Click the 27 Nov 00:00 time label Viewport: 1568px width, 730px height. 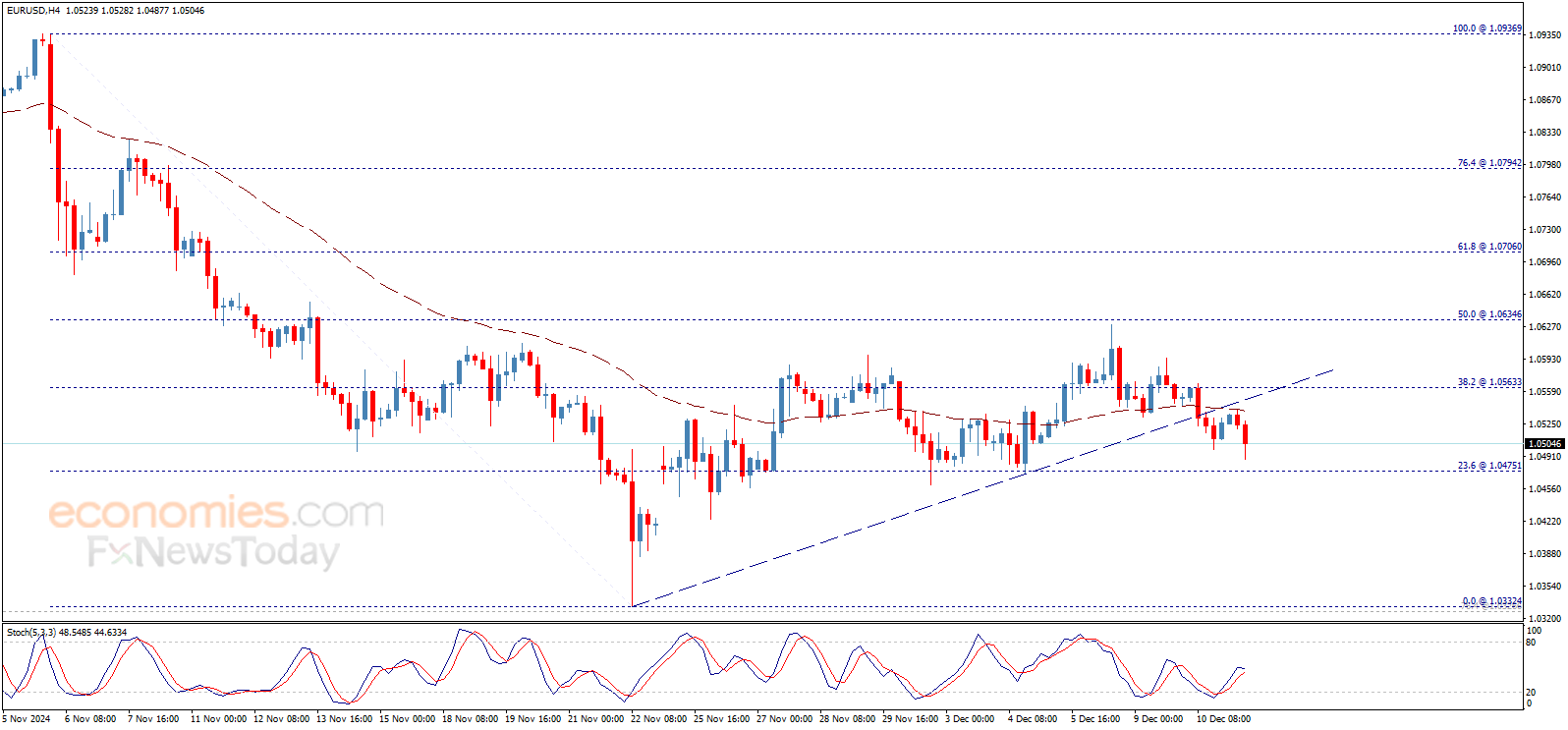pyautogui.click(x=784, y=719)
